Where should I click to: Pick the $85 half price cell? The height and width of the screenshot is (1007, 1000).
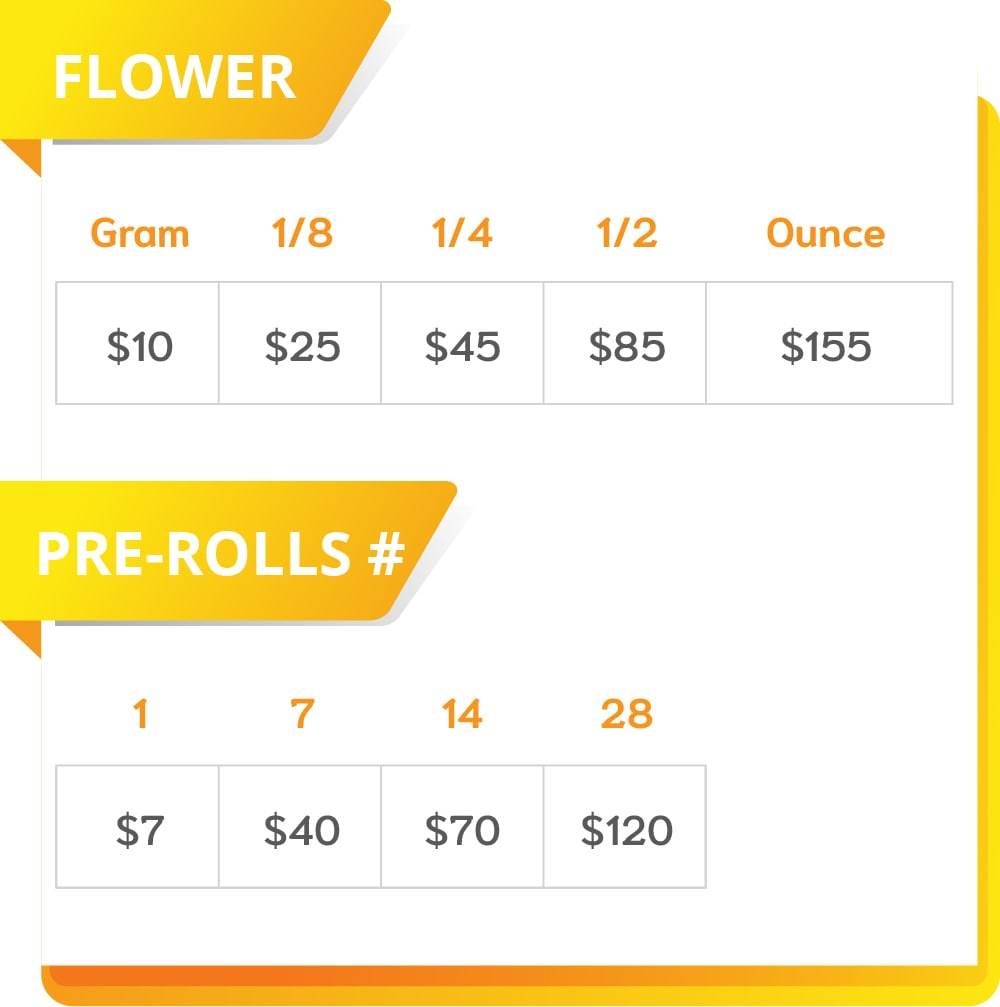(625, 343)
